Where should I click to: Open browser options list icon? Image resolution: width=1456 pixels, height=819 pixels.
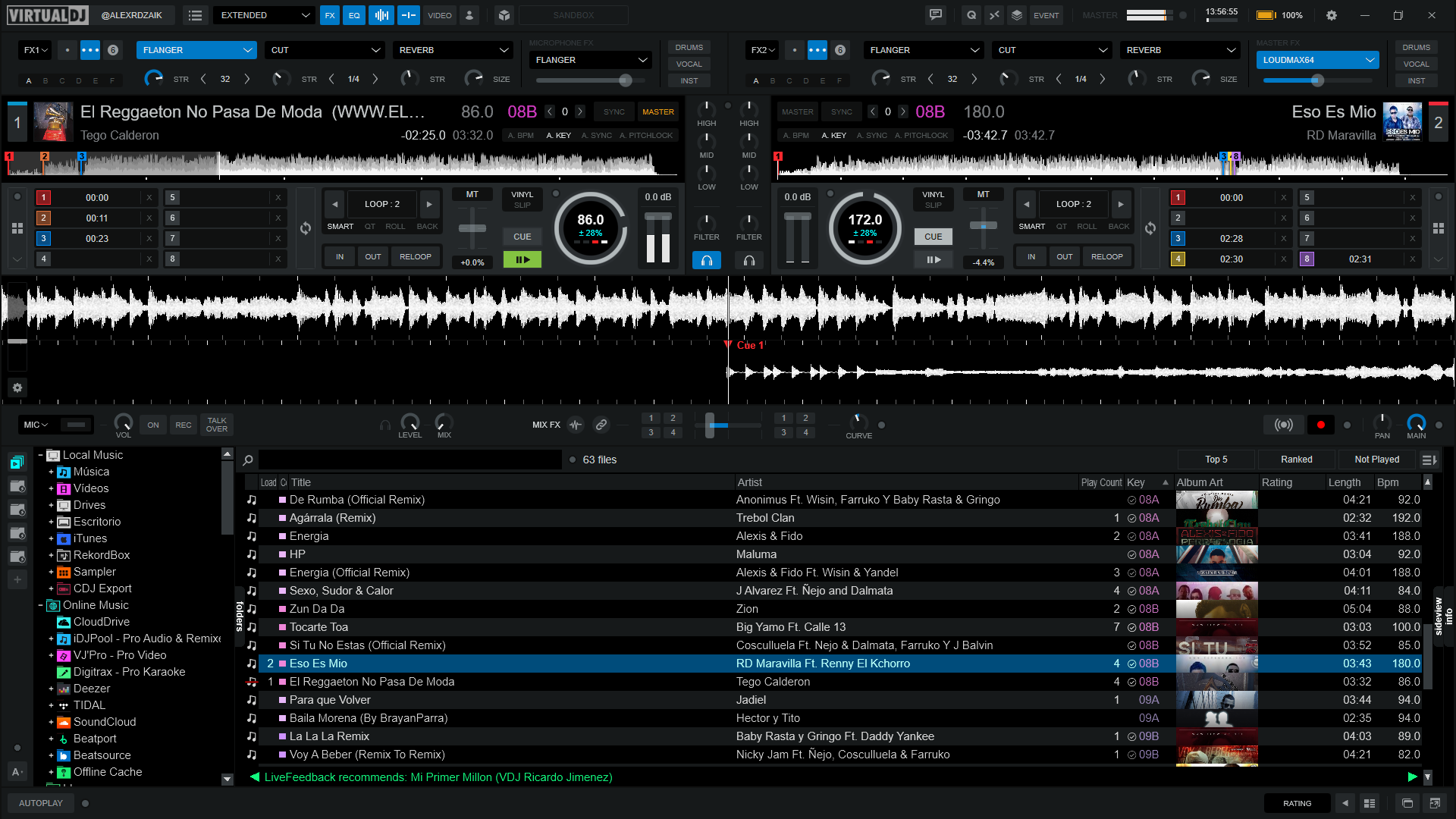pyautogui.click(x=1429, y=460)
